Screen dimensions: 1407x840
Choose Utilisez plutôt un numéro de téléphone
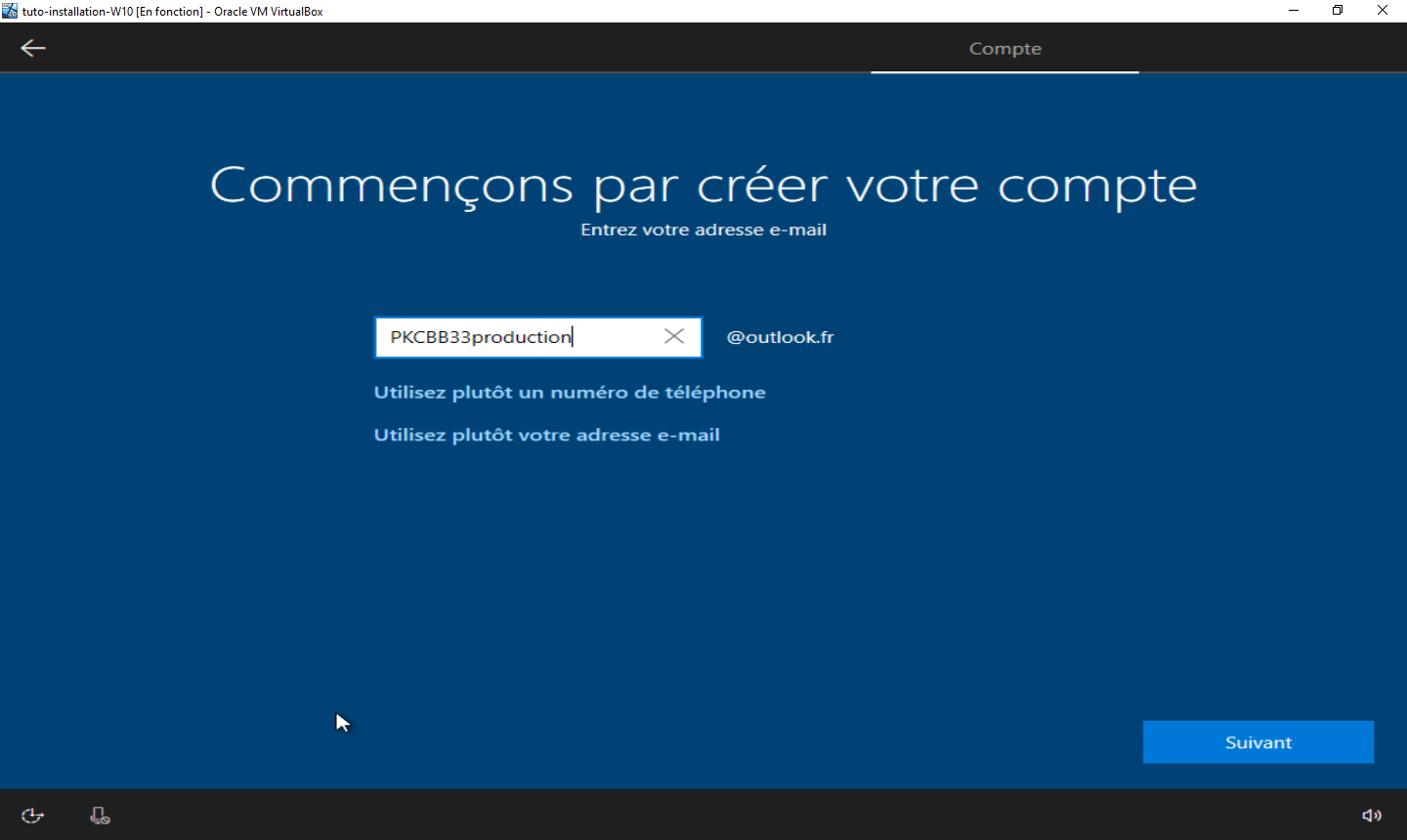(x=570, y=393)
